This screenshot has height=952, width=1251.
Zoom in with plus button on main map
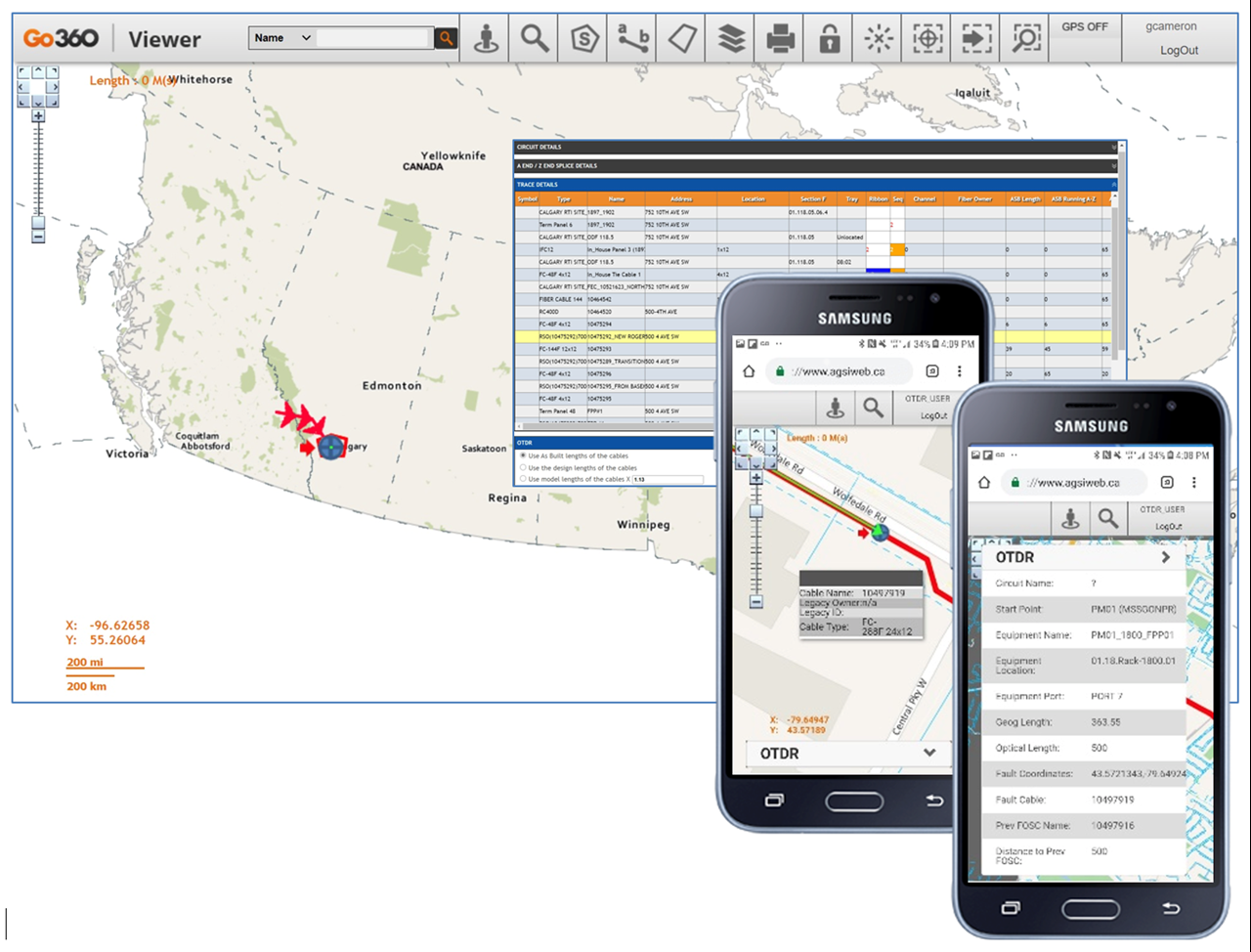(38, 116)
